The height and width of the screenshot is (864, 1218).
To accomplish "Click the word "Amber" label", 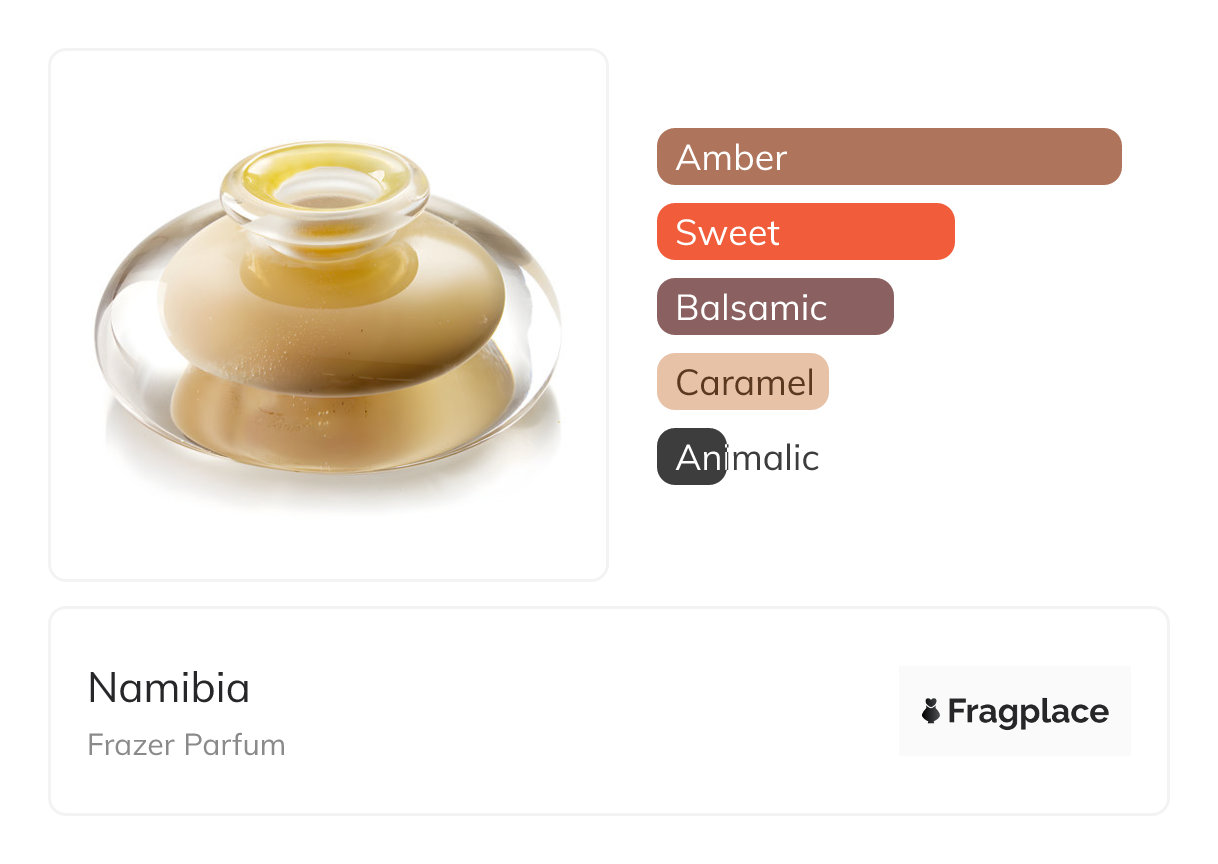I will pos(731,157).
